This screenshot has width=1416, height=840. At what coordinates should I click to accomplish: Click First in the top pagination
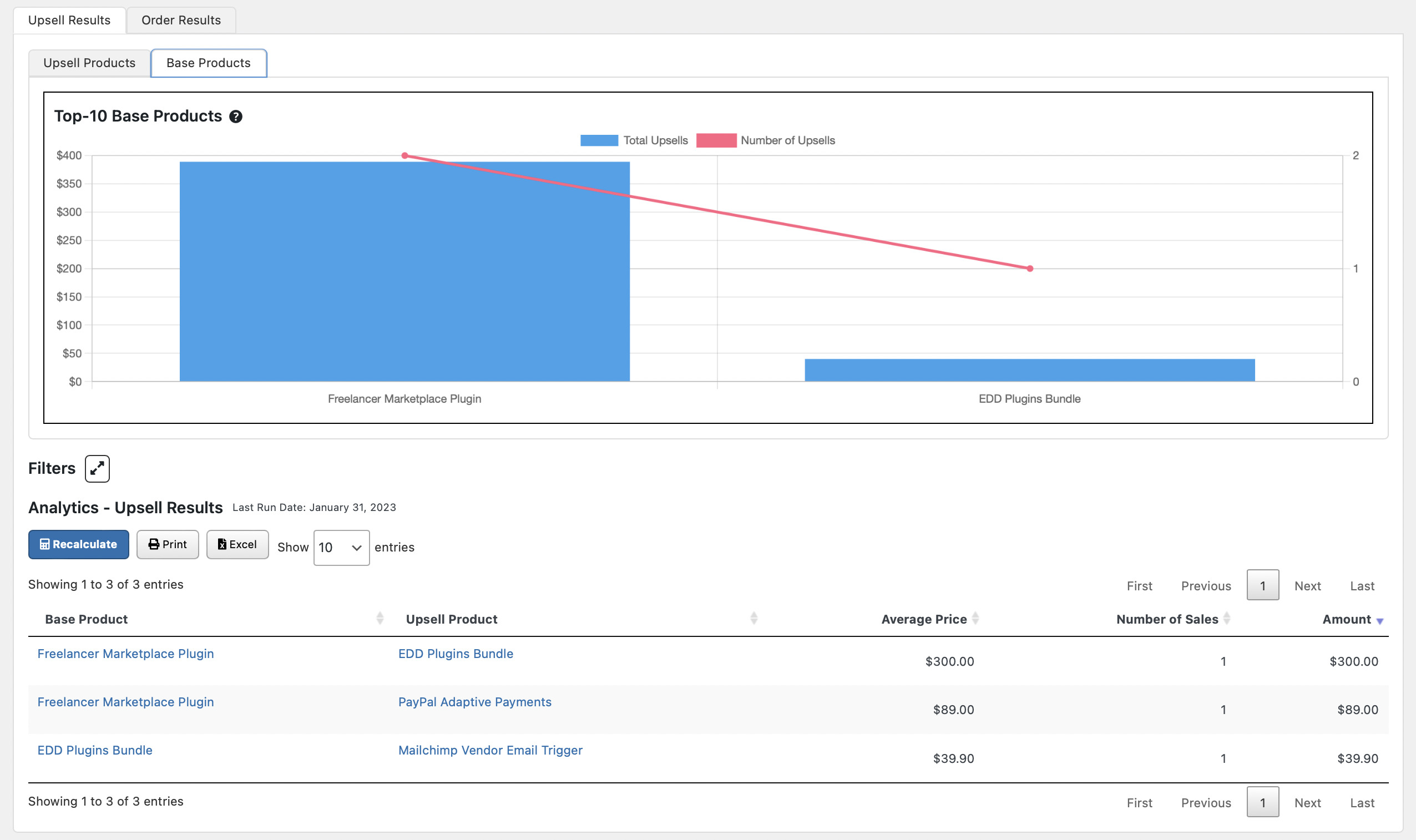click(x=1139, y=586)
